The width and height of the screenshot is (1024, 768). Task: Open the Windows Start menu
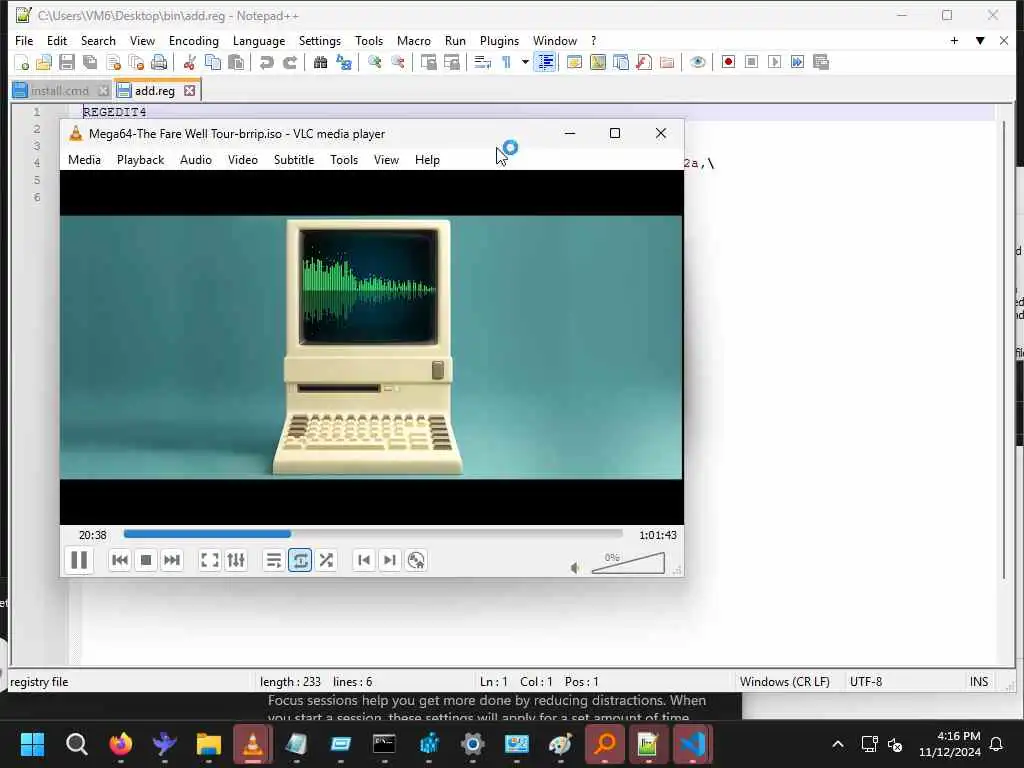(33, 744)
